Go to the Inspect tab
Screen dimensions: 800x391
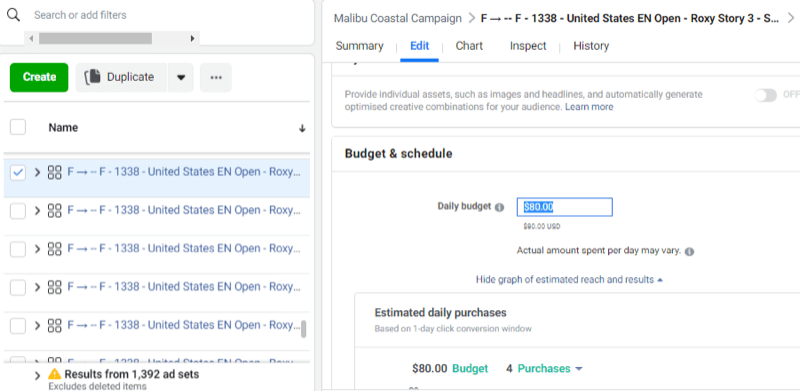click(x=528, y=46)
